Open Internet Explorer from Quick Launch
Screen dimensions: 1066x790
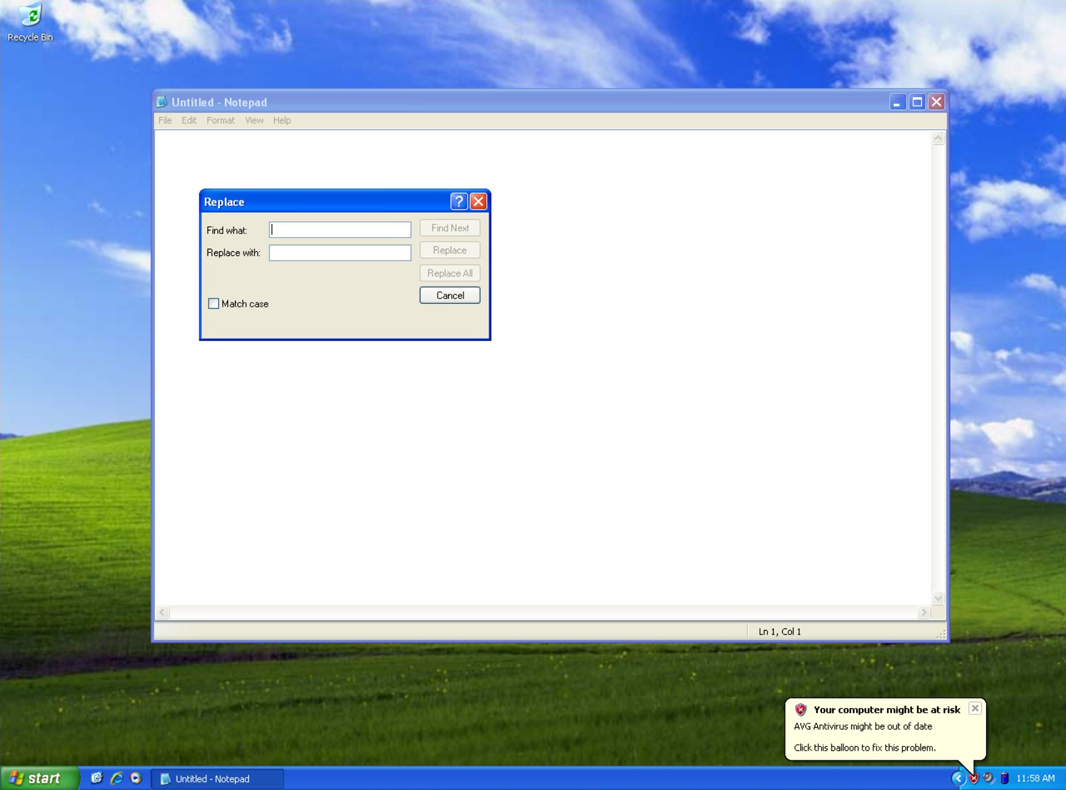pos(116,778)
